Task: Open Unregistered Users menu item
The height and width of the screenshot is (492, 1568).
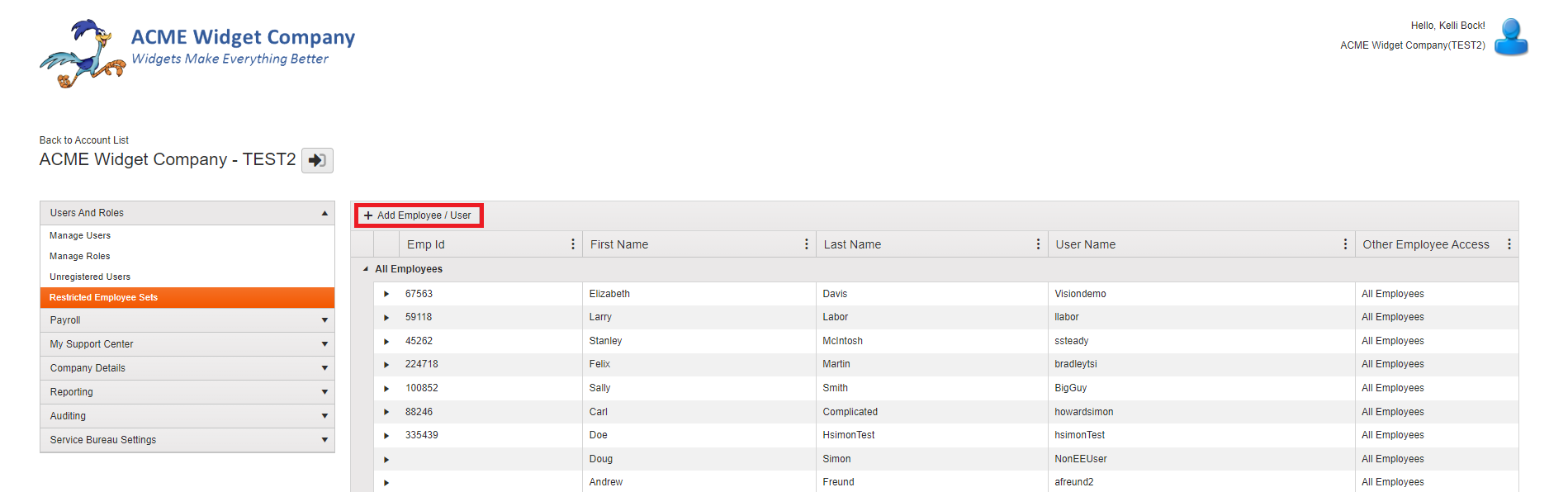Action: pos(90,277)
